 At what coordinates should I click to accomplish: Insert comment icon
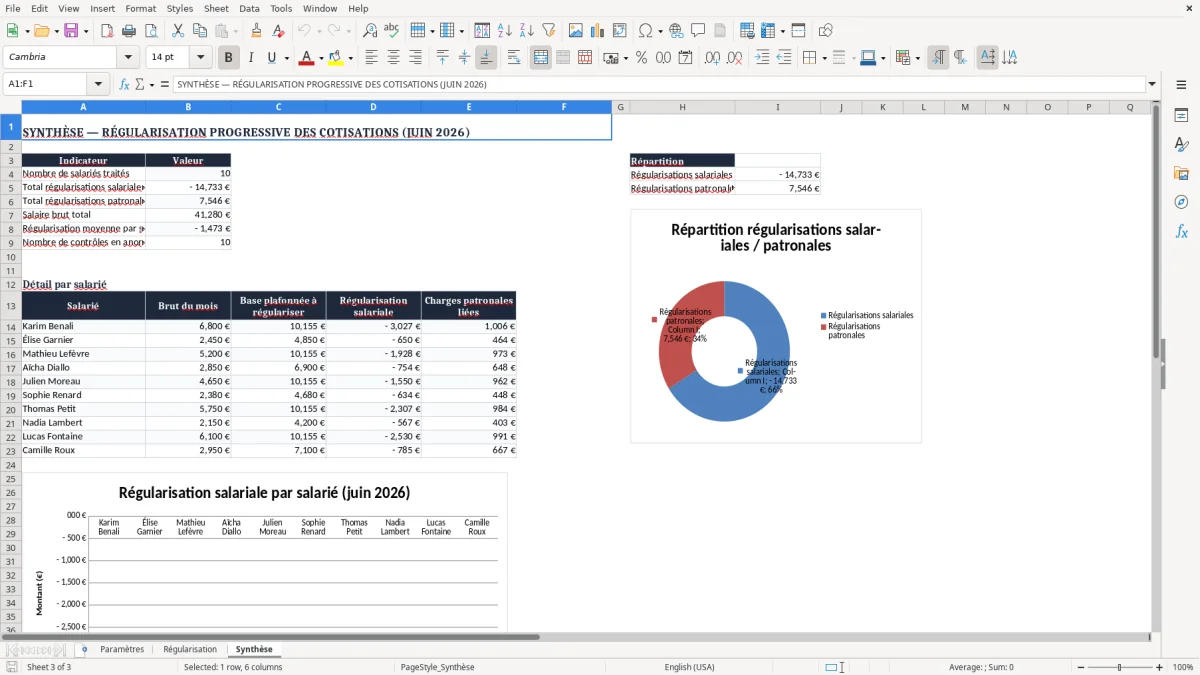click(698, 31)
